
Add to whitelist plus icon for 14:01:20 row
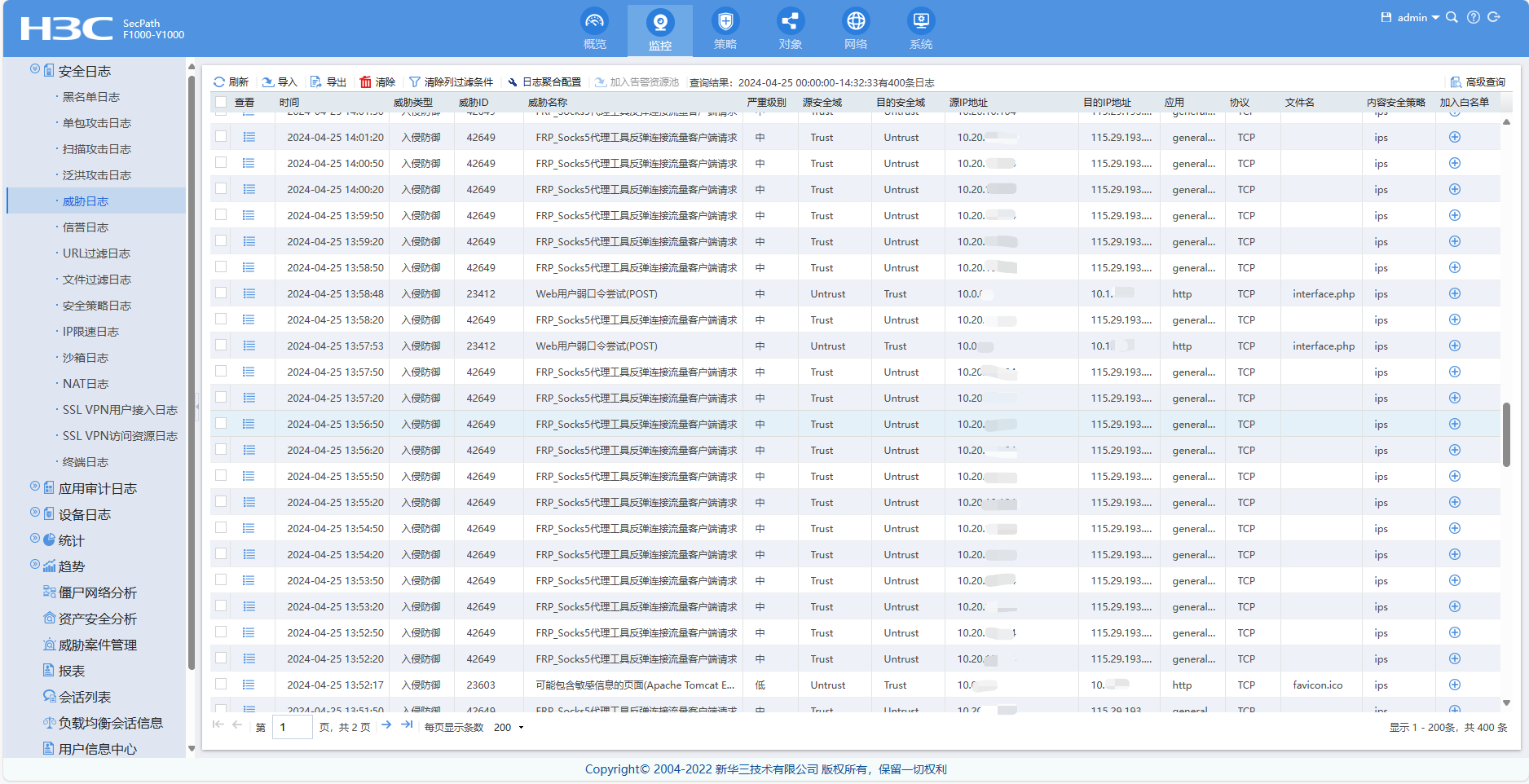click(1455, 137)
